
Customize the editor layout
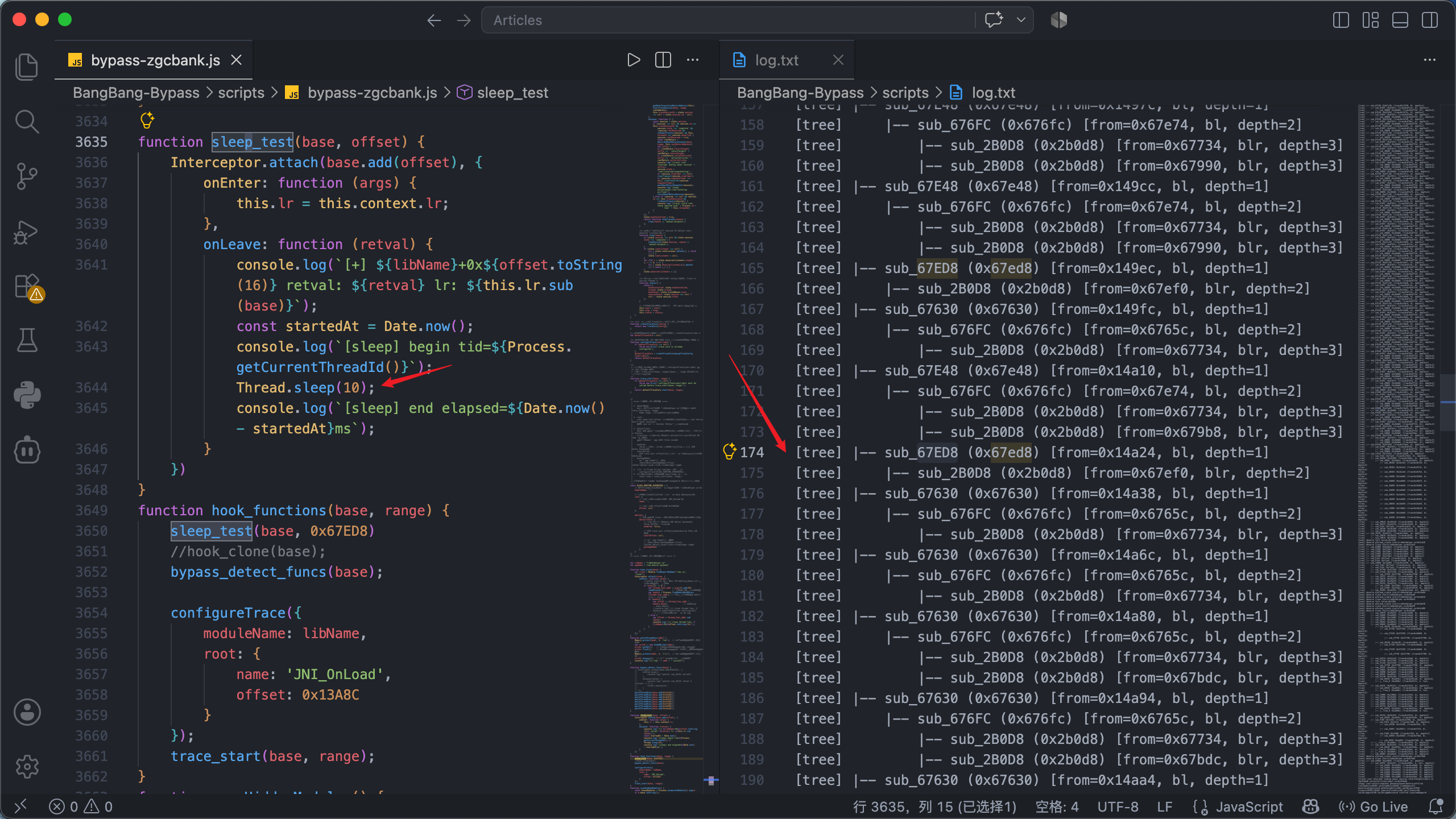point(1370,20)
